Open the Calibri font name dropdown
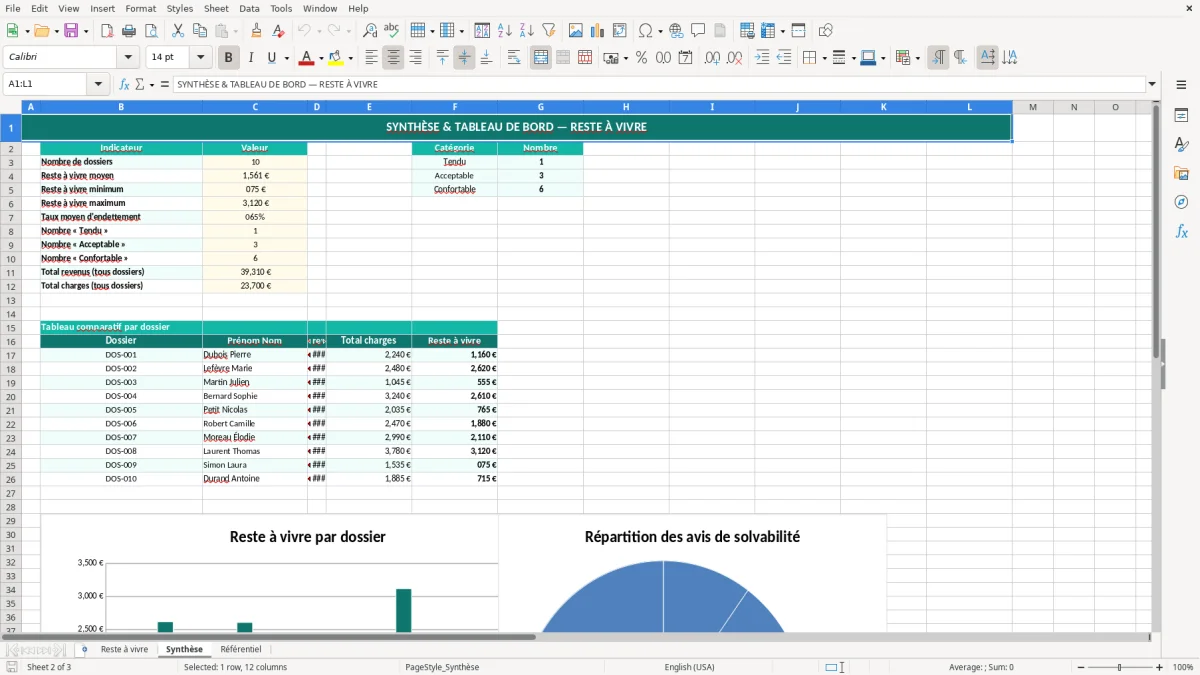This screenshot has width=1200, height=675. [128, 58]
